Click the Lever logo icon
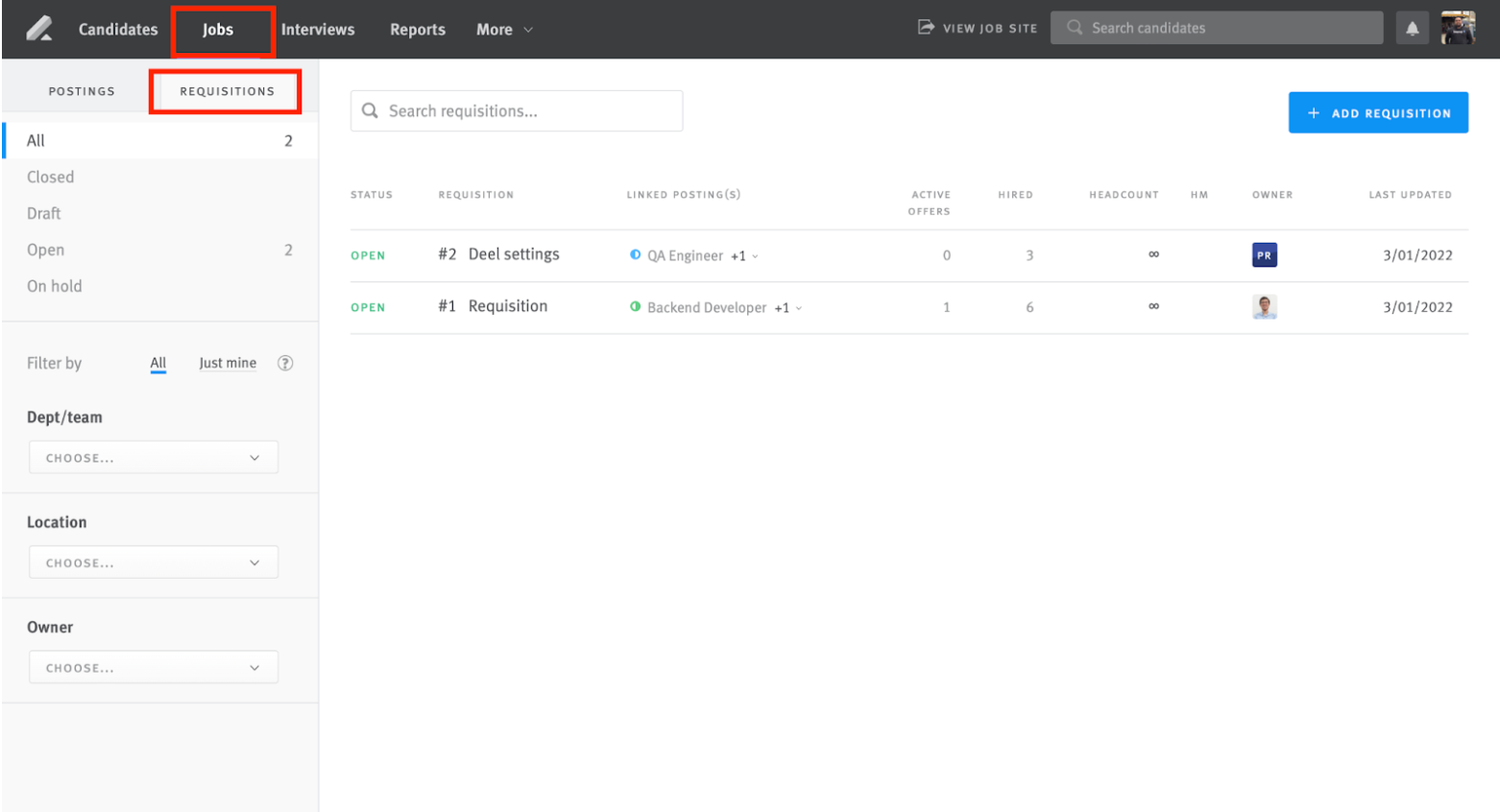This screenshot has height=812, width=1500. tap(39, 29)
